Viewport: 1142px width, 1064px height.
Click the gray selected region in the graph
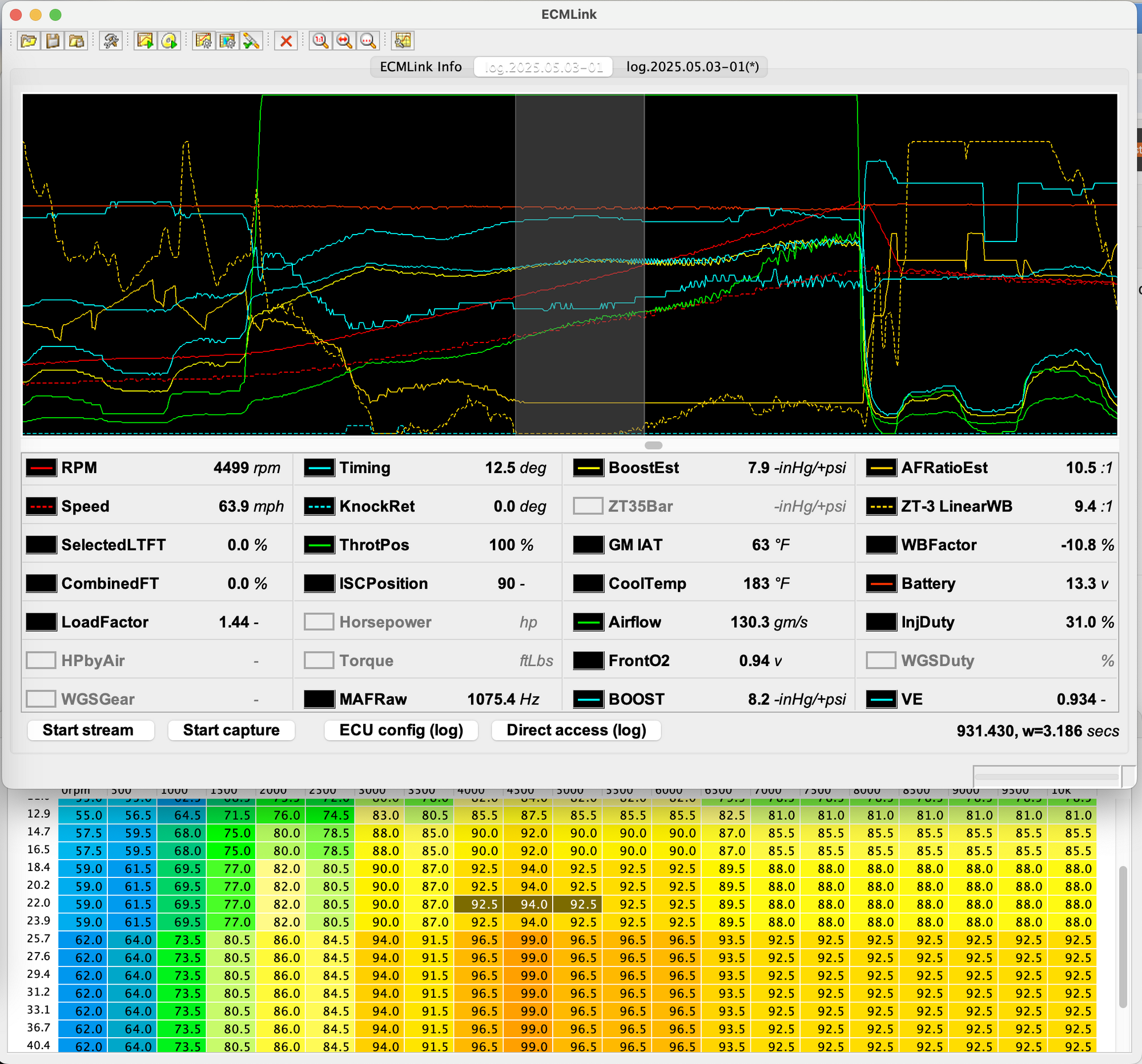tap(580, 264)
